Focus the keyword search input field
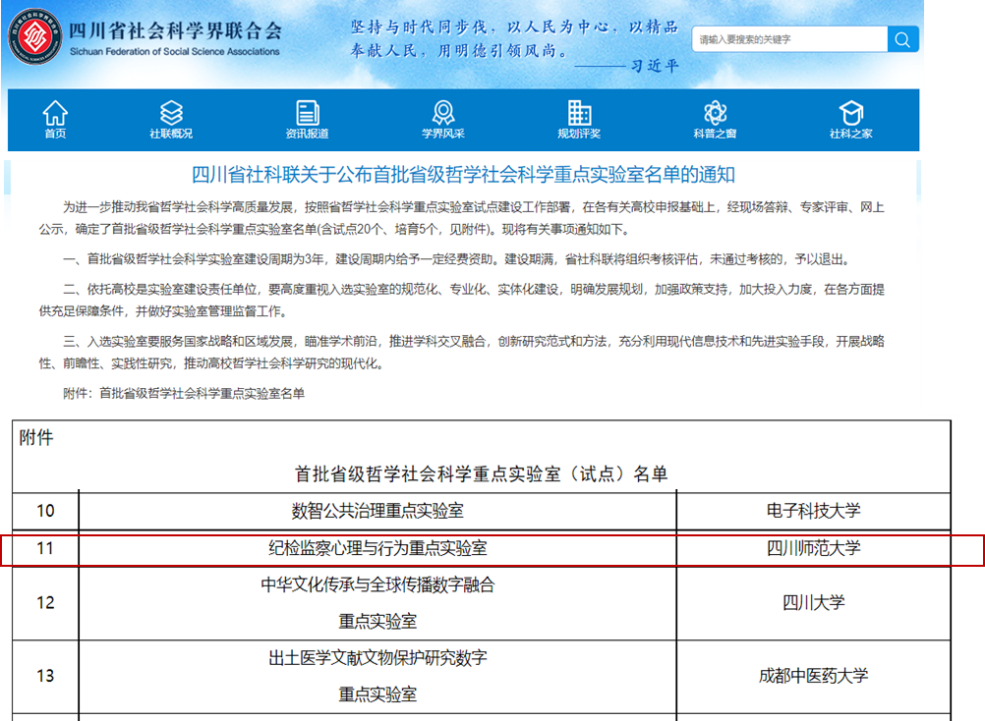Image resolution: width=985 pixels, height=721 pixels. pos(790,40)
